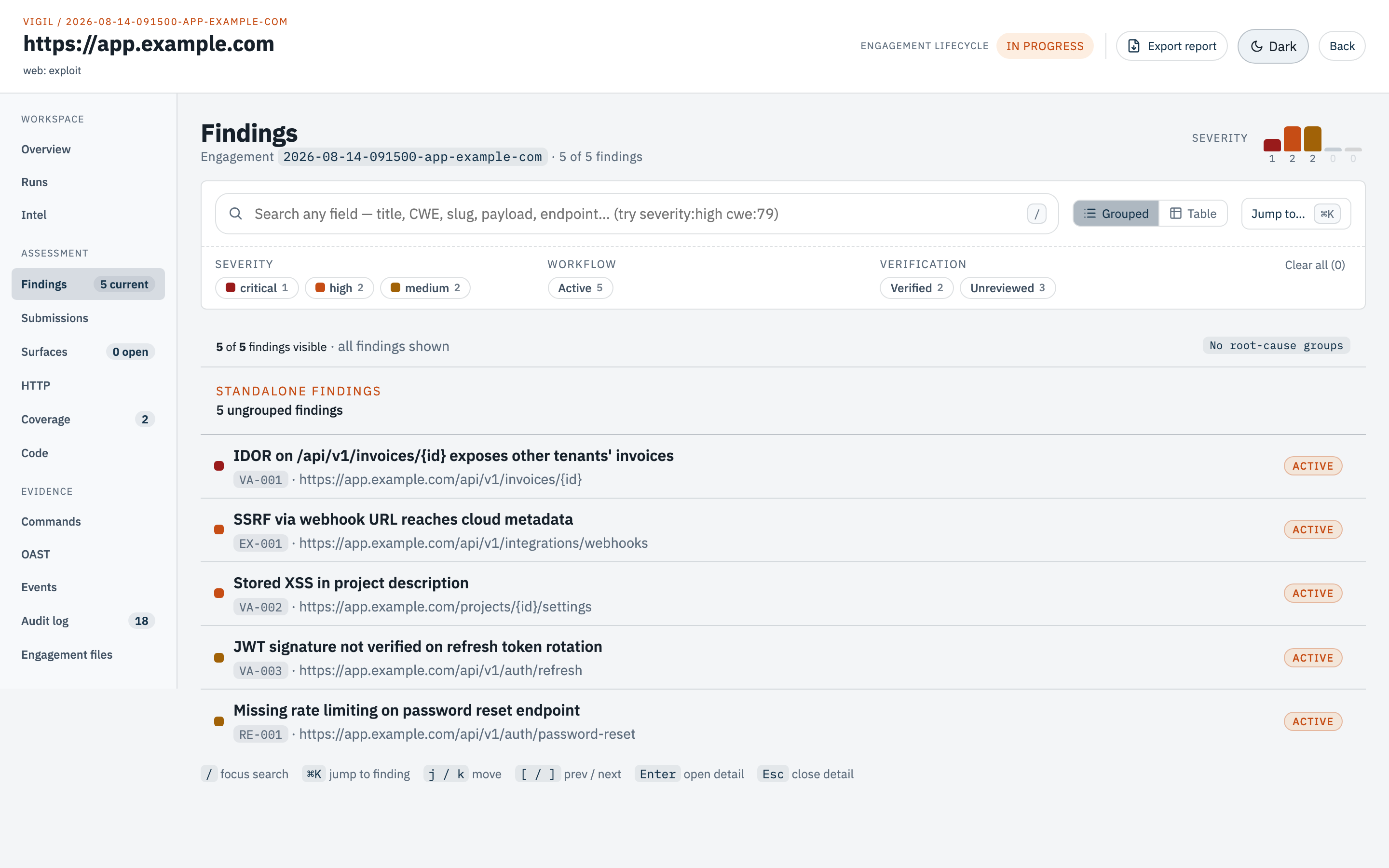Click the moon icon in Dark button
The height and width of the screenshot is (868, 1389).
pos(1256,46)
